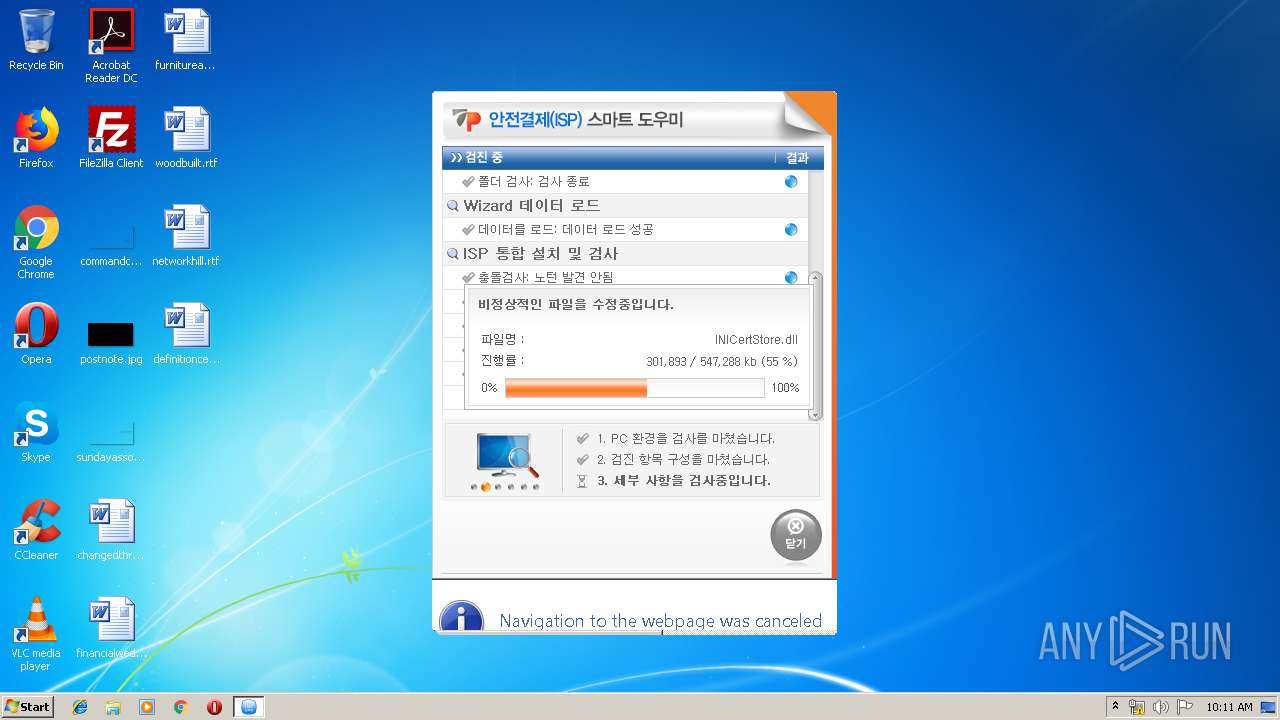Select the 폴더 검사: 검사 종료 row
Viewport: 1280px width, 720px height.
(x=625, y=182)
